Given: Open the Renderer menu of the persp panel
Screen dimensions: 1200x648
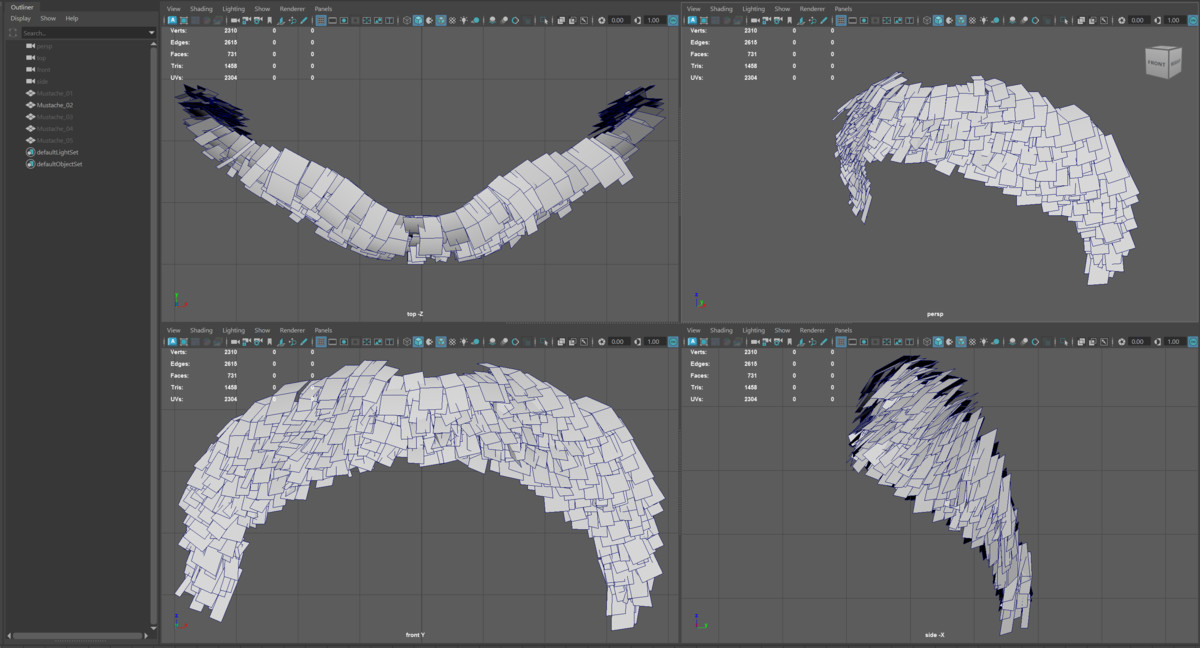Looking at the screenshot, I should click(812, 9).
